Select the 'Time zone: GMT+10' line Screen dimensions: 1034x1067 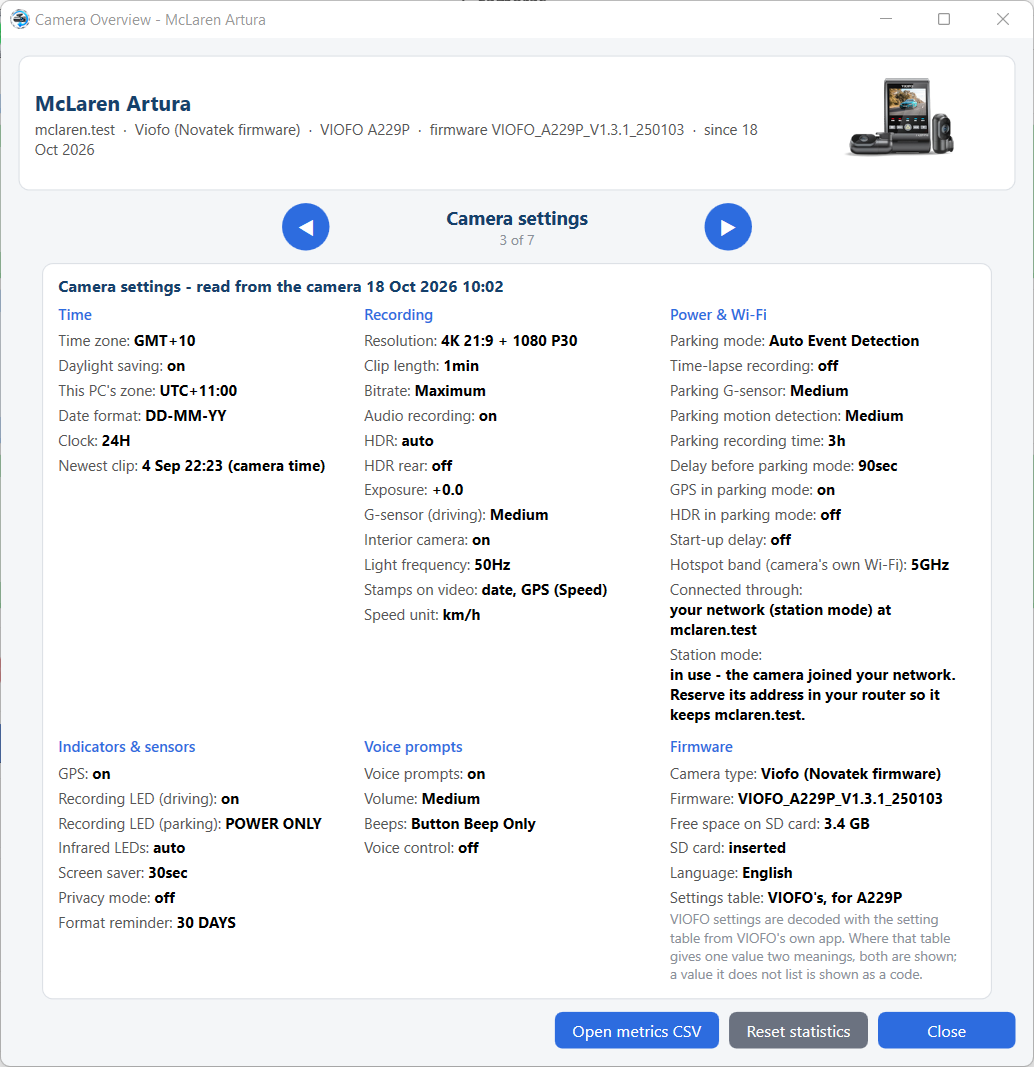(127, 340)
